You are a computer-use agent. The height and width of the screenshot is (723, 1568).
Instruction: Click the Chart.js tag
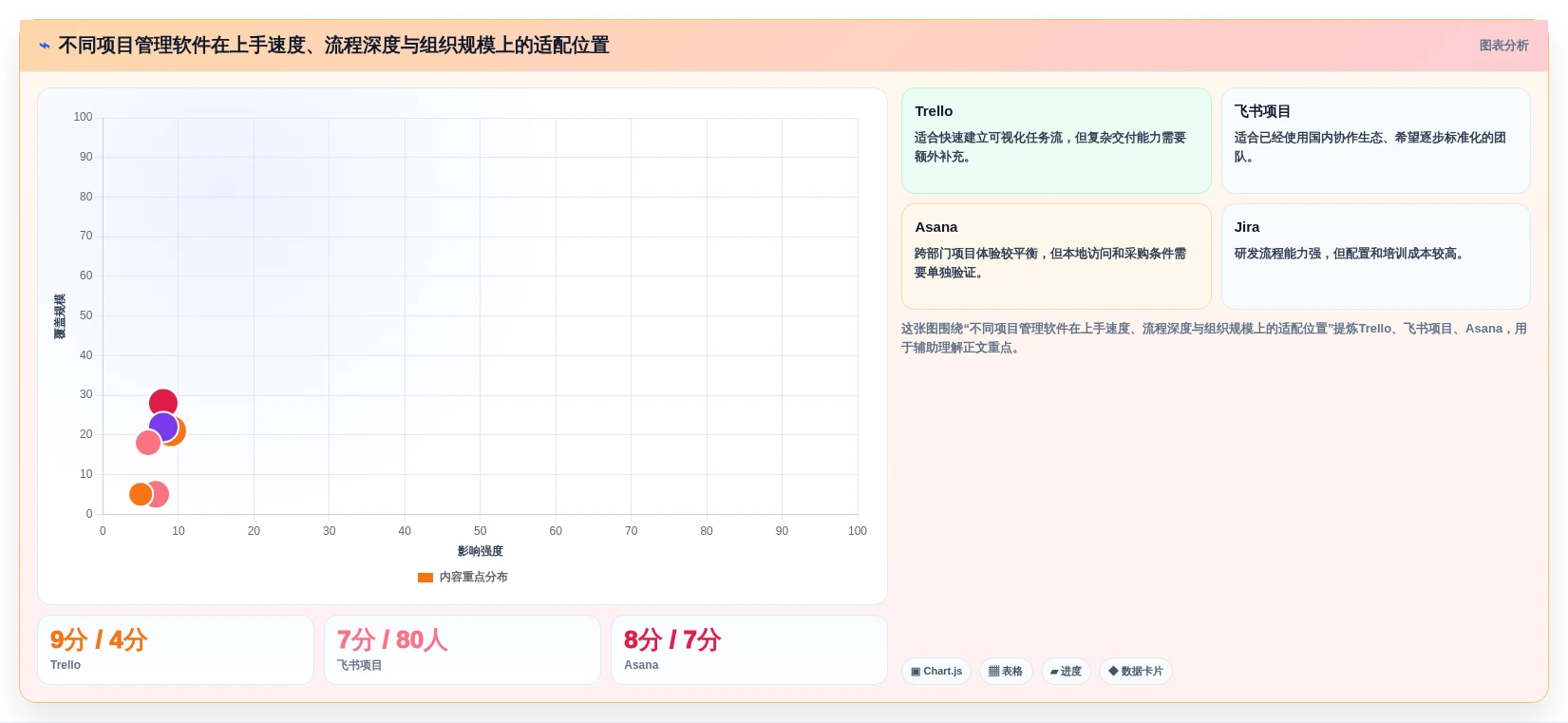(x=936, y=671)
